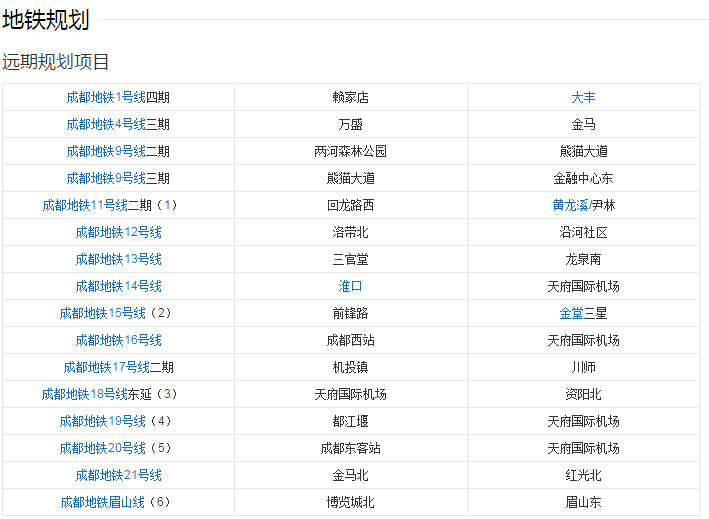Click 成都地铁9号线 link in the 二期 row

point(106,151)
